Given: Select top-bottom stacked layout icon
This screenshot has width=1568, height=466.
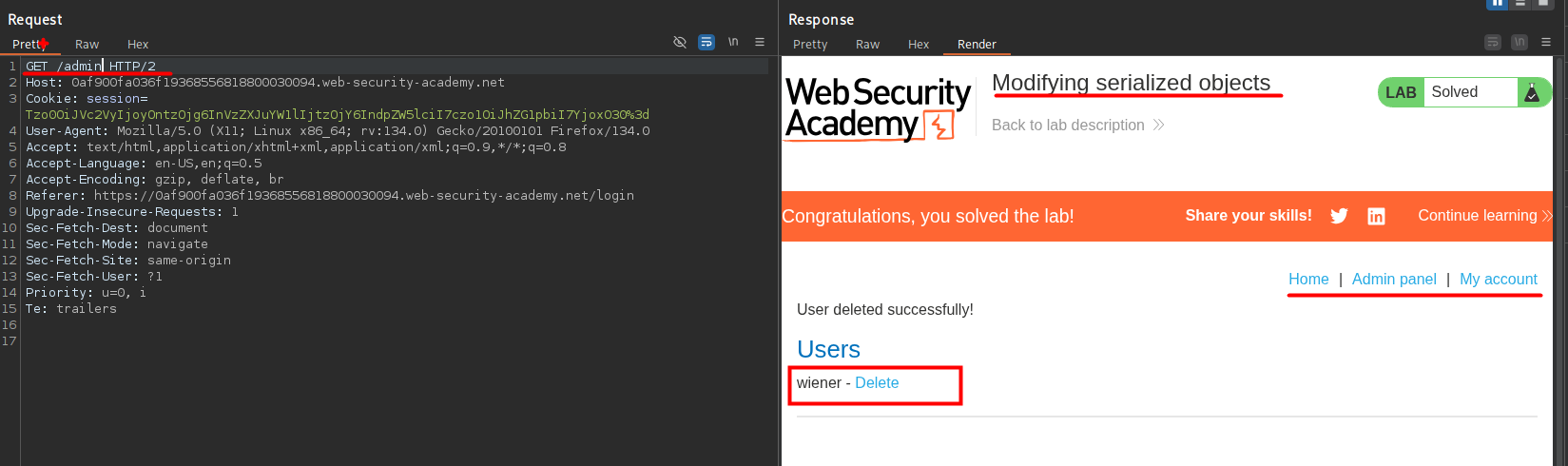Looking at the screenshot, I should click(1520, 4).
